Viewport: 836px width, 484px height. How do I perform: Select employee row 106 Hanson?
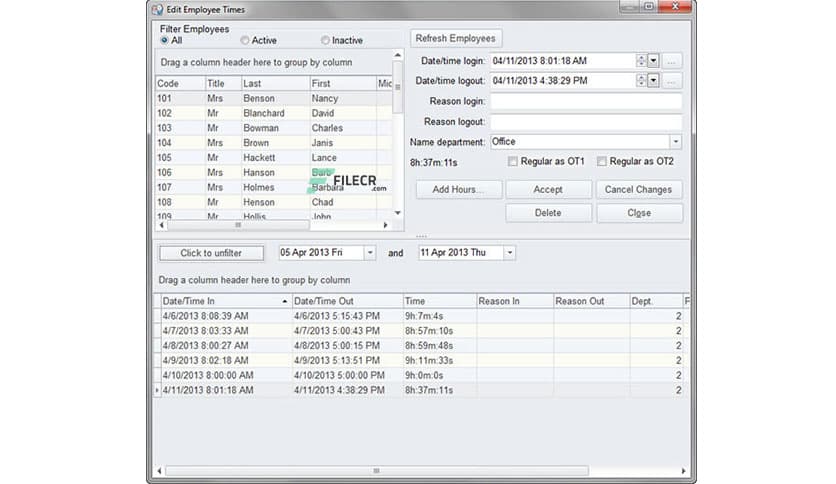274,173
